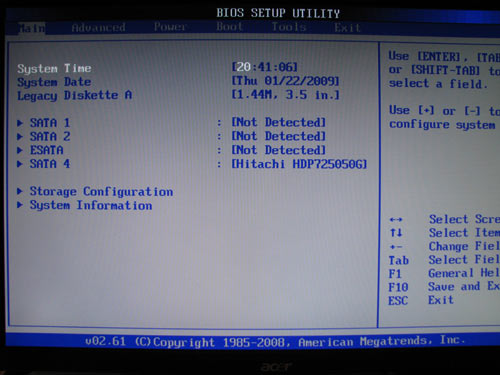Viewport: 500px width, 375px height.
Task: Select ESATA Not Detected value
Action: [278, 150]
